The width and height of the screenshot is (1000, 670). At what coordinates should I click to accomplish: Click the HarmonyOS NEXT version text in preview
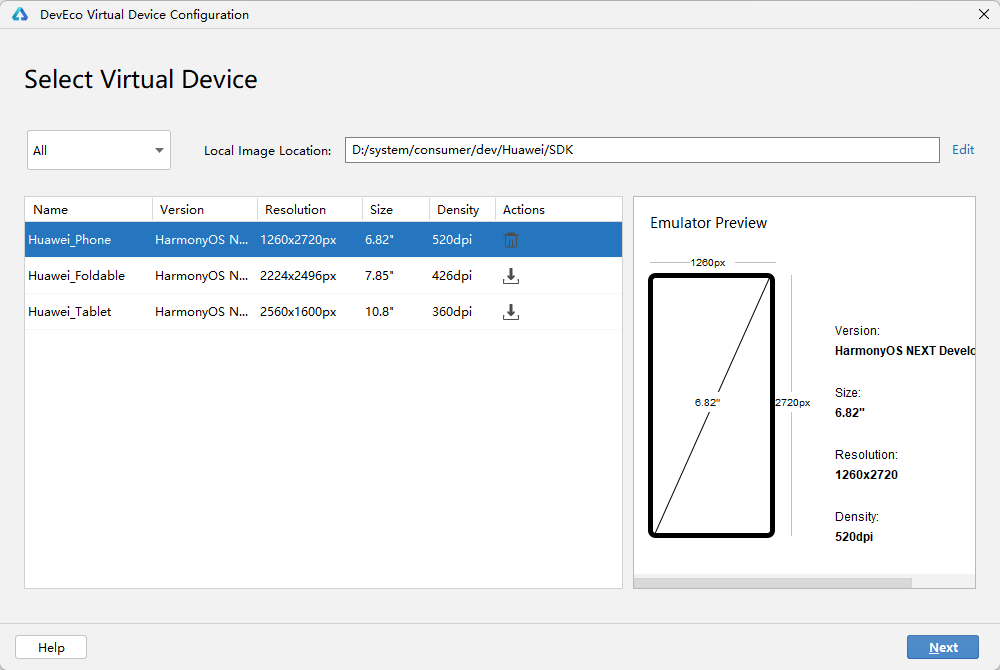904,351
